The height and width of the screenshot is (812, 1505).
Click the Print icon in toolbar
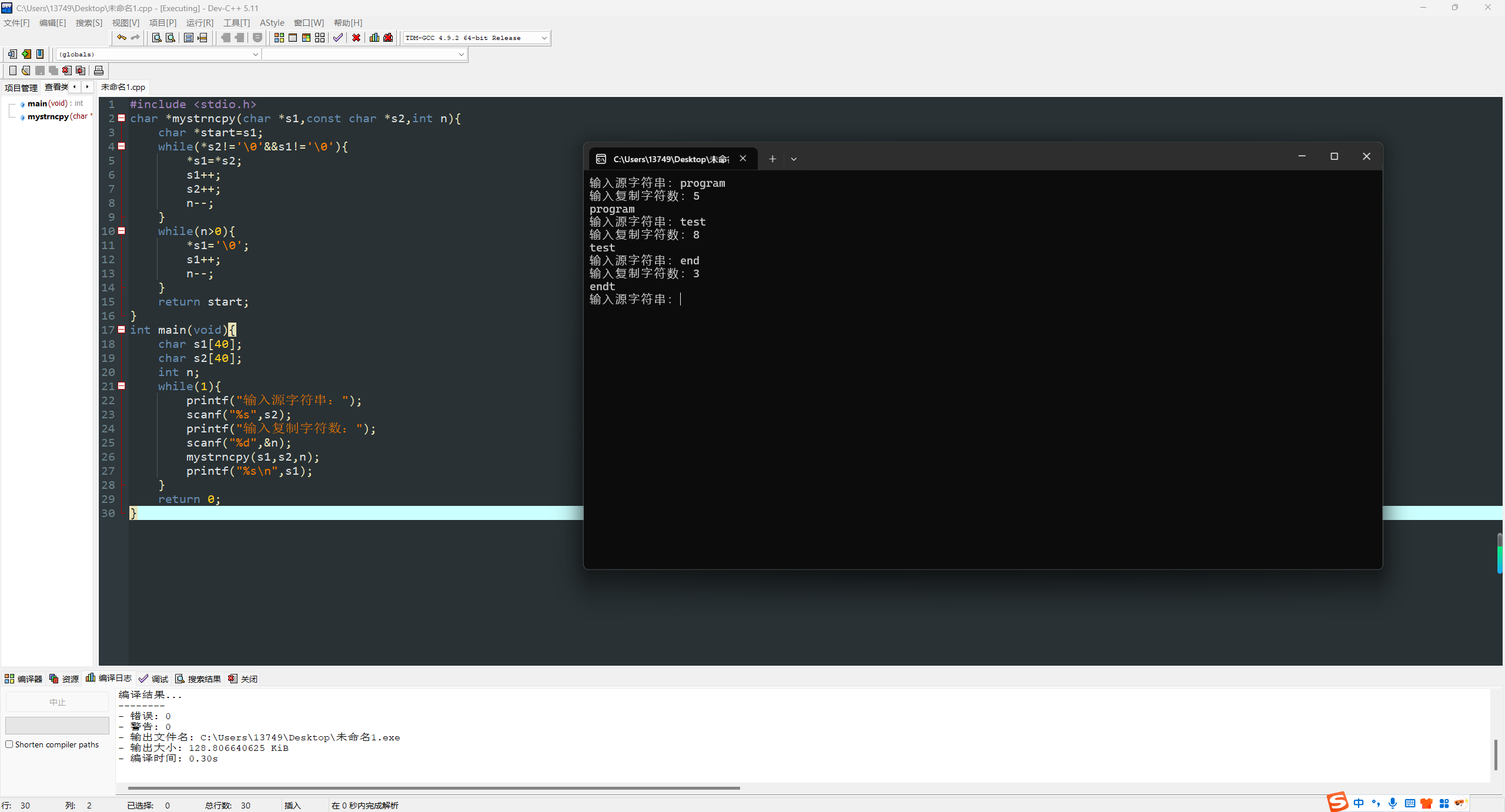click(99, 71)
